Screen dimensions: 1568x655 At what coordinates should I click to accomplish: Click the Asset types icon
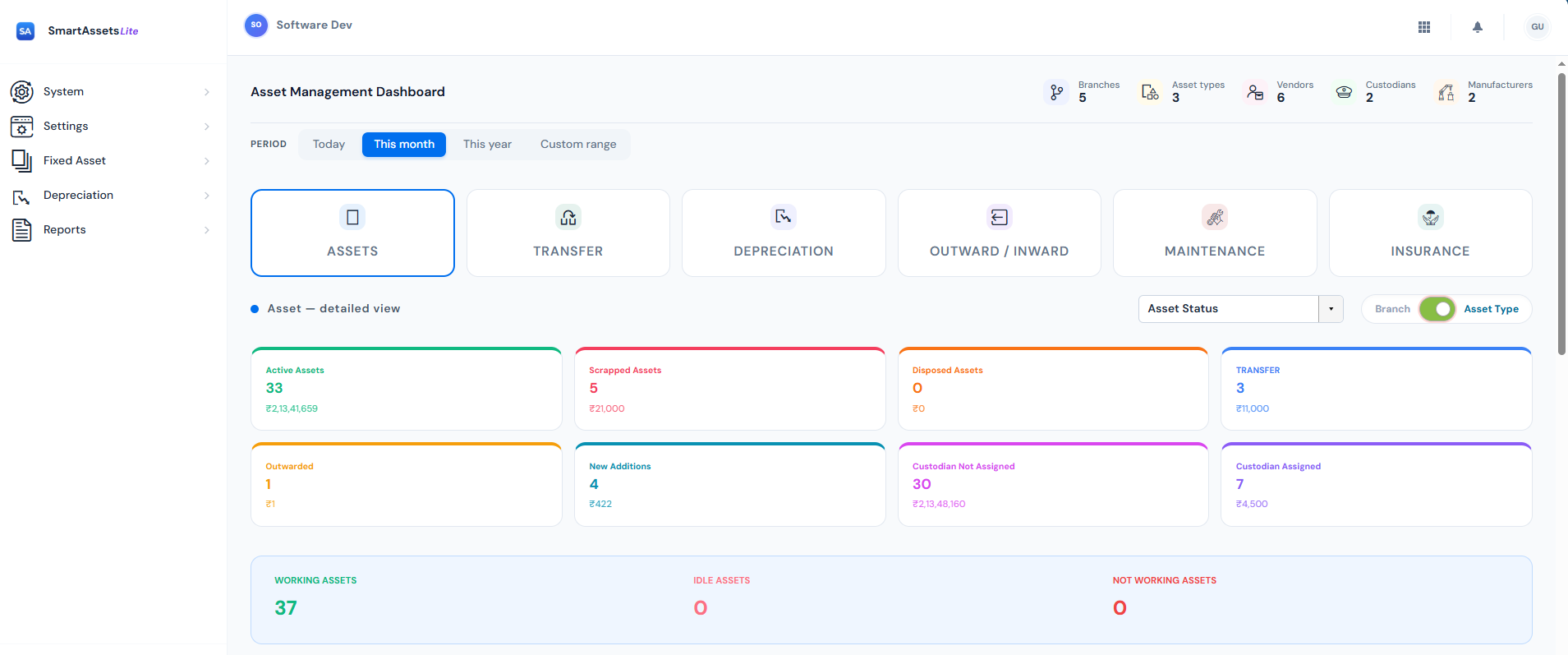1151,92
